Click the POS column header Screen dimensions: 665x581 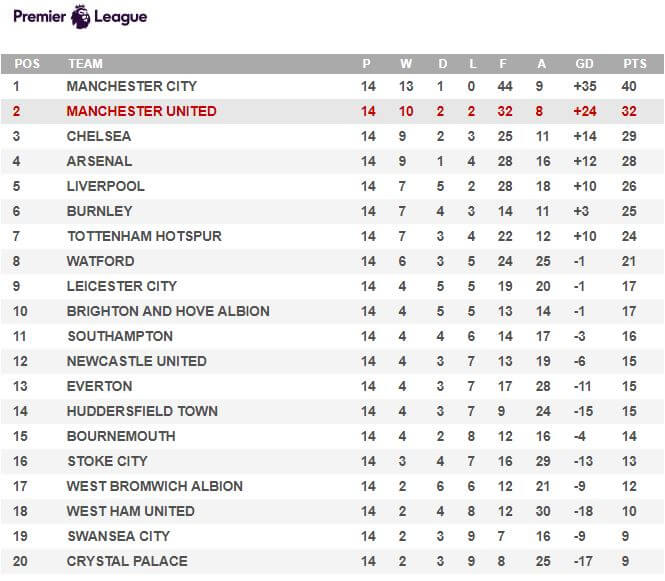tap(27, 64)
